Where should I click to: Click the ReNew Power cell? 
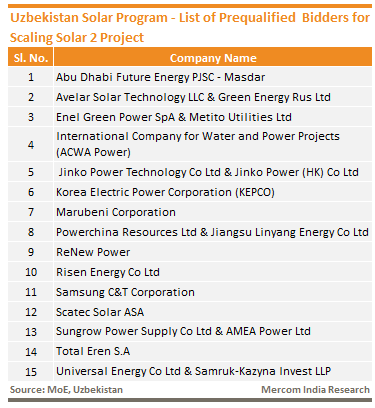[213, 252]
